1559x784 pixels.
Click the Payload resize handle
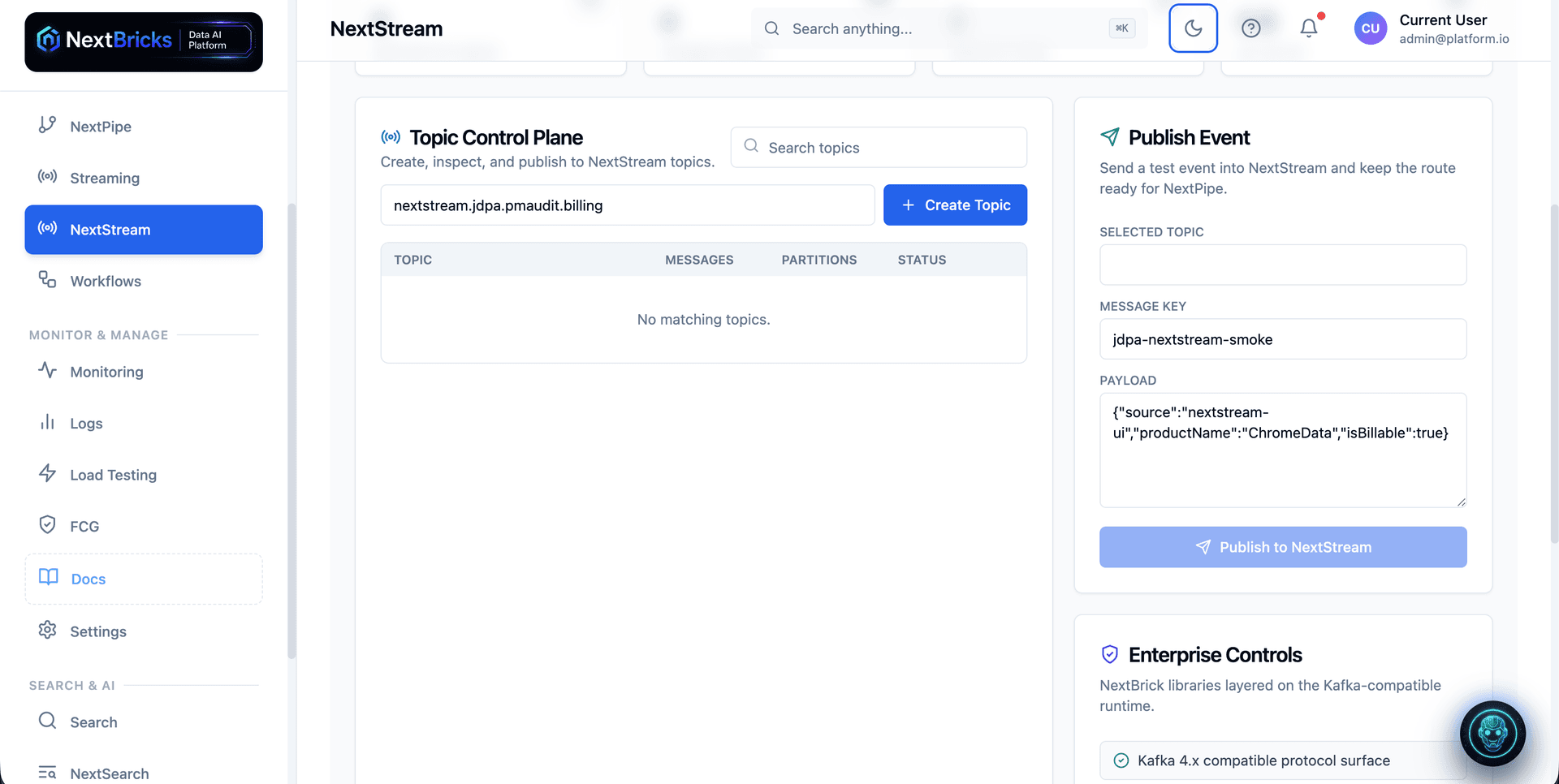click(1461, 502)
